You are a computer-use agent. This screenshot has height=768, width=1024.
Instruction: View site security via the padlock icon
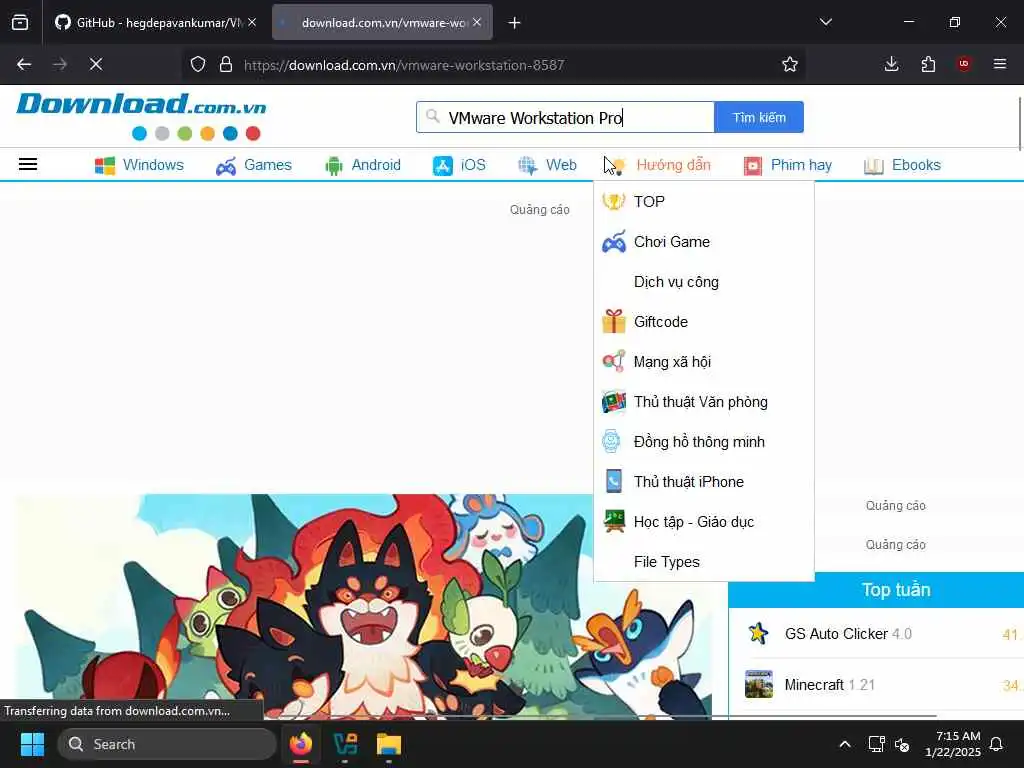(x=226, y=64)
